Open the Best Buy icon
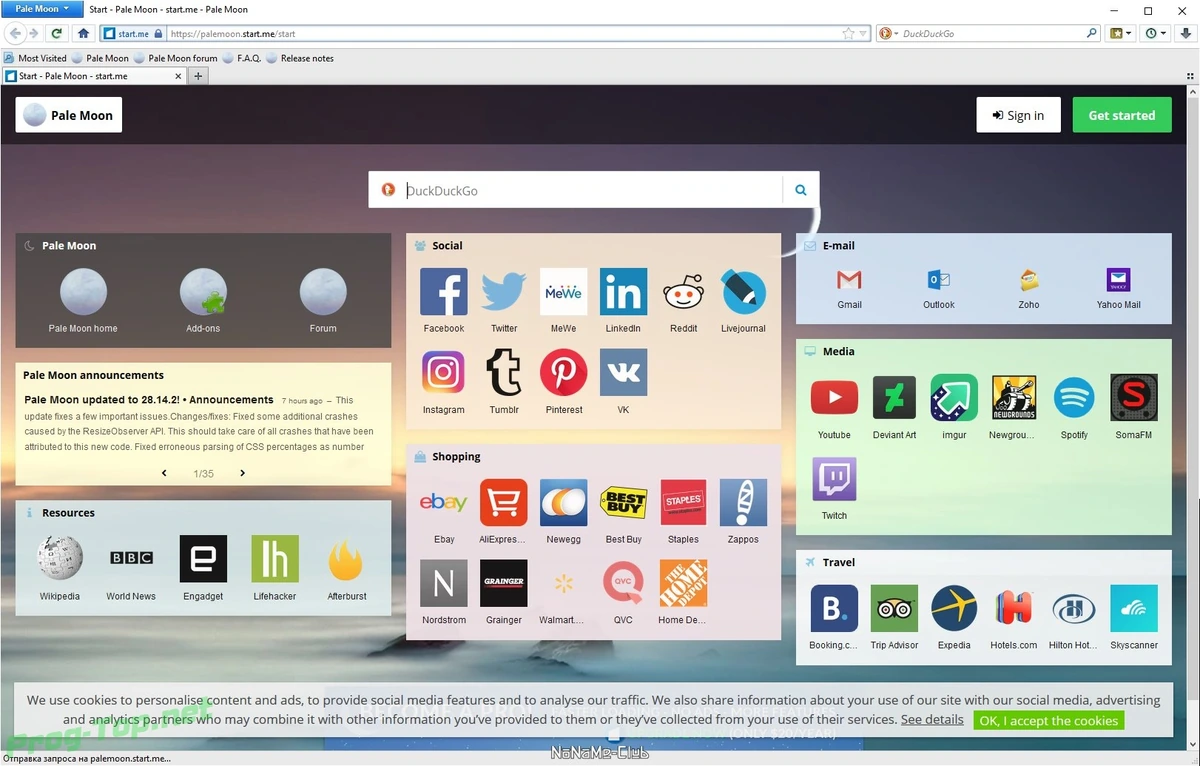Viewport: 1200px width, 766px height. tap(623, 503)
